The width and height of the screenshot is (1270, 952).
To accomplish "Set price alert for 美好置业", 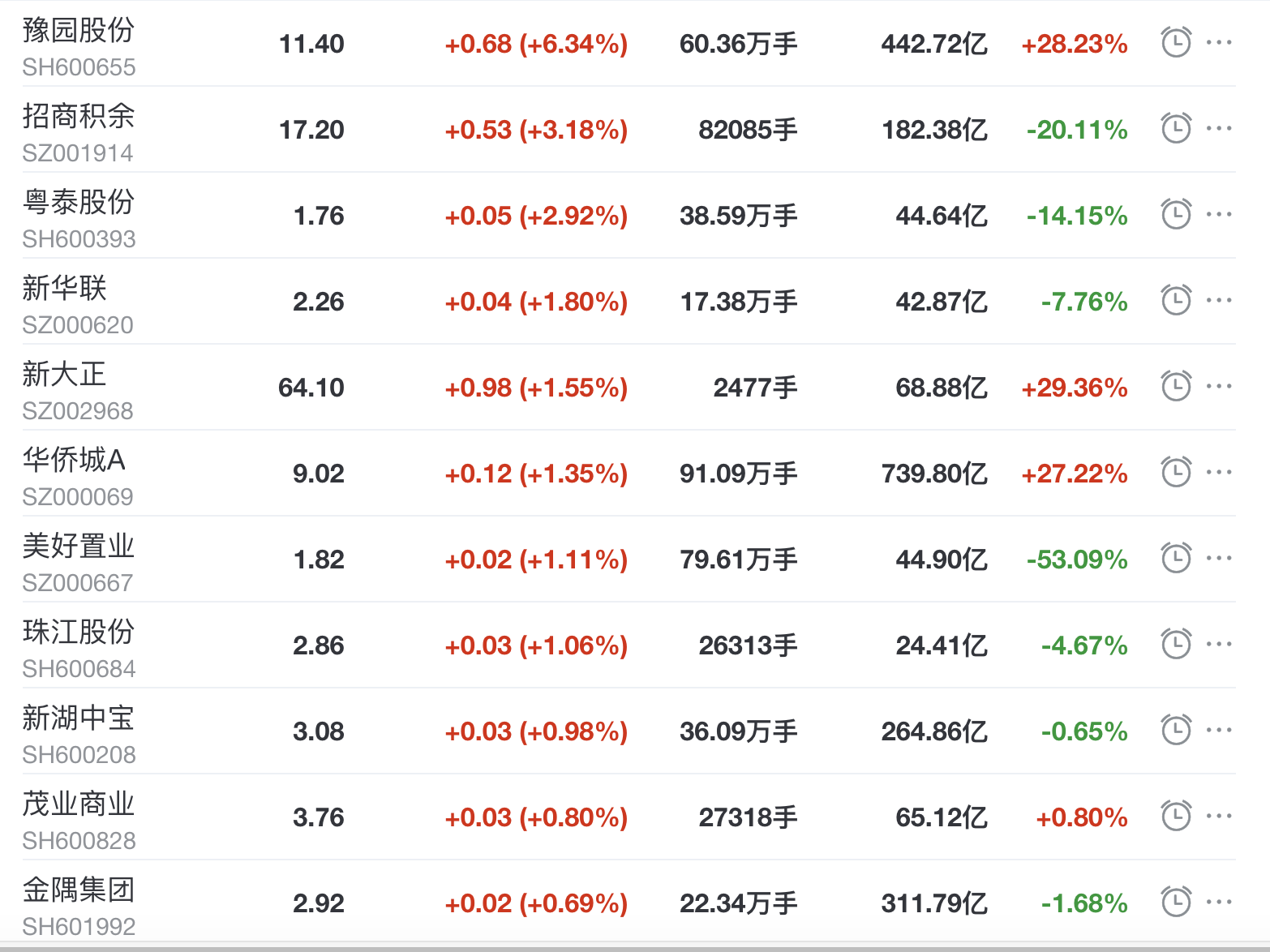I will pyautogui.click(x=1176, y=558).
